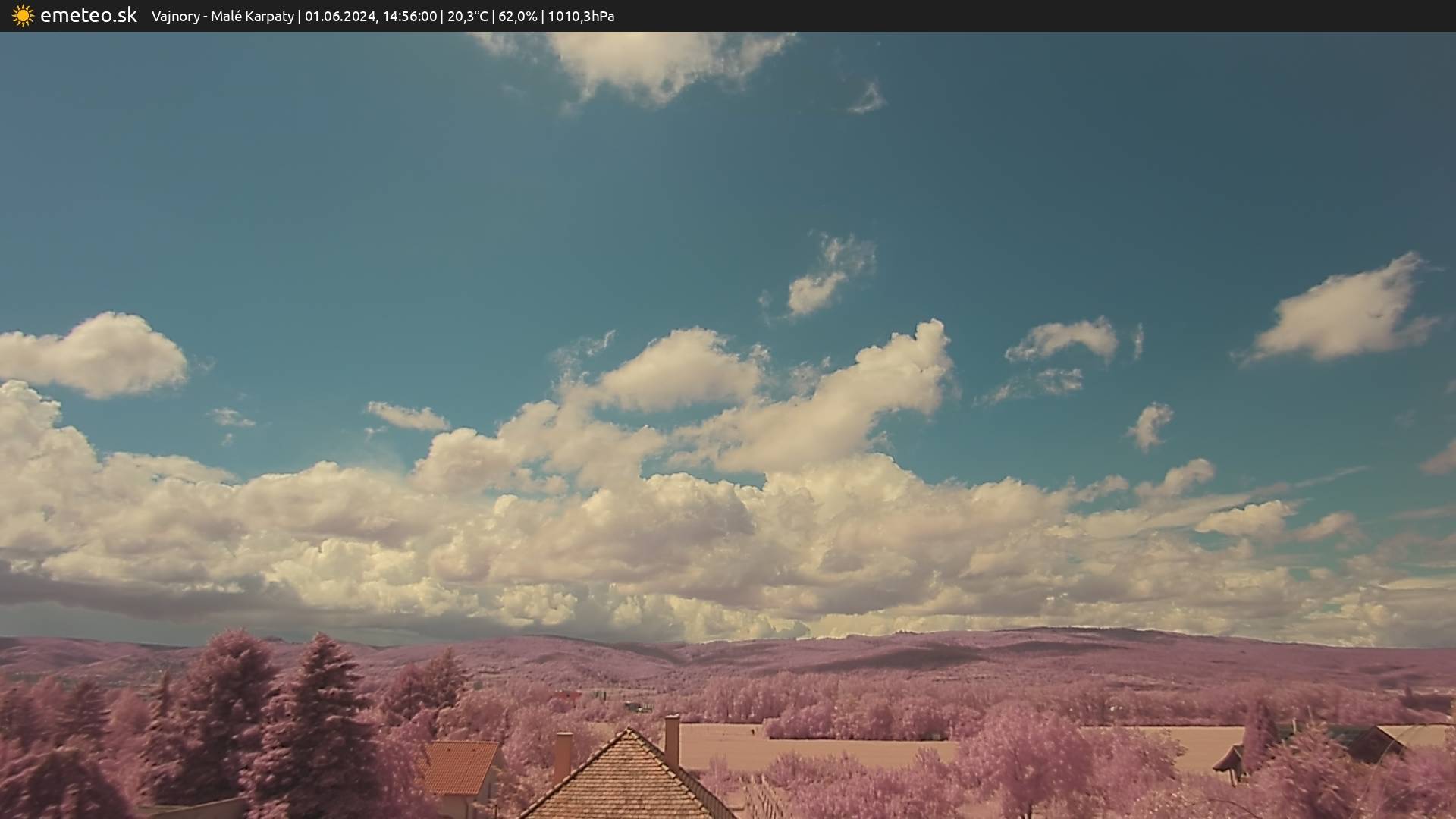
Task: Click the Vajnory - Malé Karpaty location label
Action: tap(222, 17)
